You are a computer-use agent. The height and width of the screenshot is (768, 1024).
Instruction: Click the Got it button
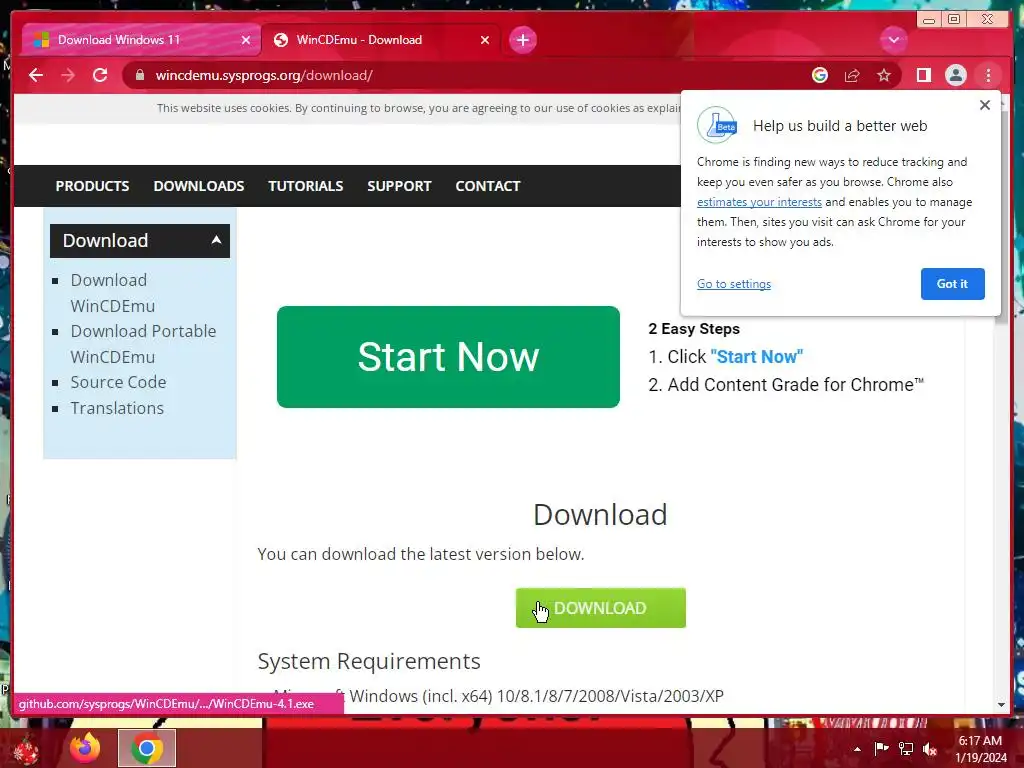pyautogui.click(x=952, y=284)
